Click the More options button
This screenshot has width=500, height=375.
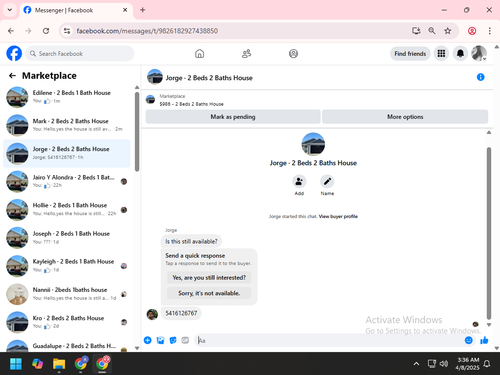click(405, 117)
